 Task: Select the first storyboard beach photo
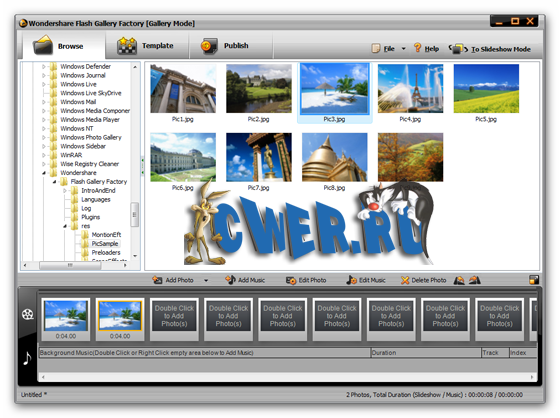click(66, 316)
